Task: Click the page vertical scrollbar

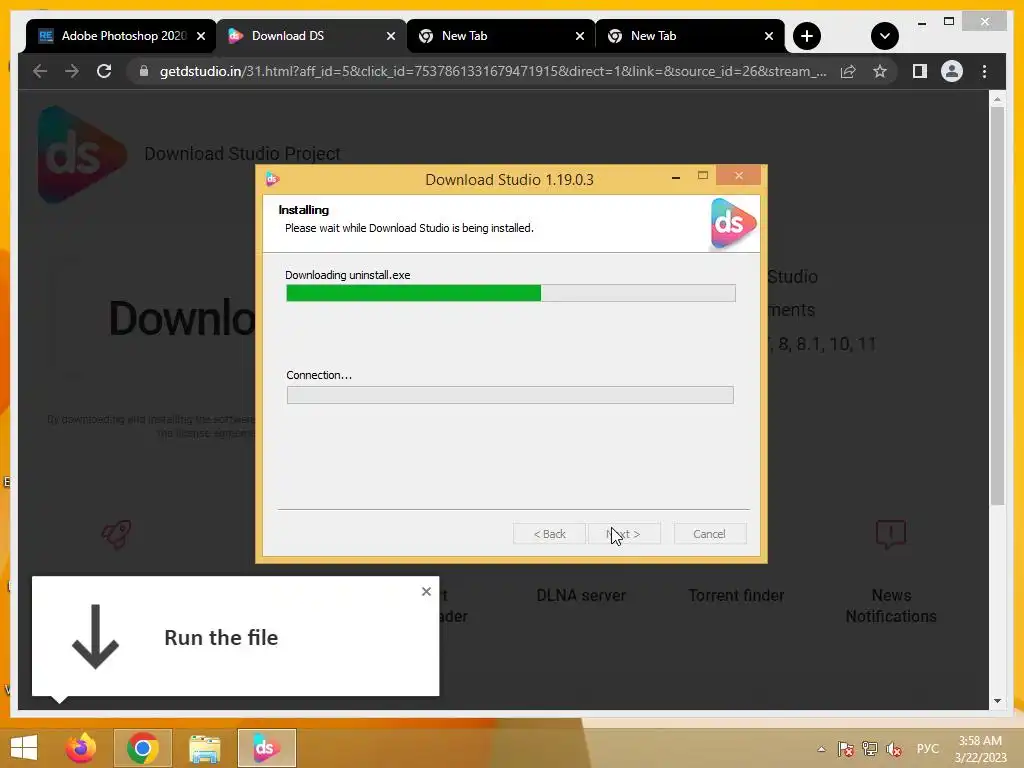Action: pyautogui.click(x=997, y=305)
